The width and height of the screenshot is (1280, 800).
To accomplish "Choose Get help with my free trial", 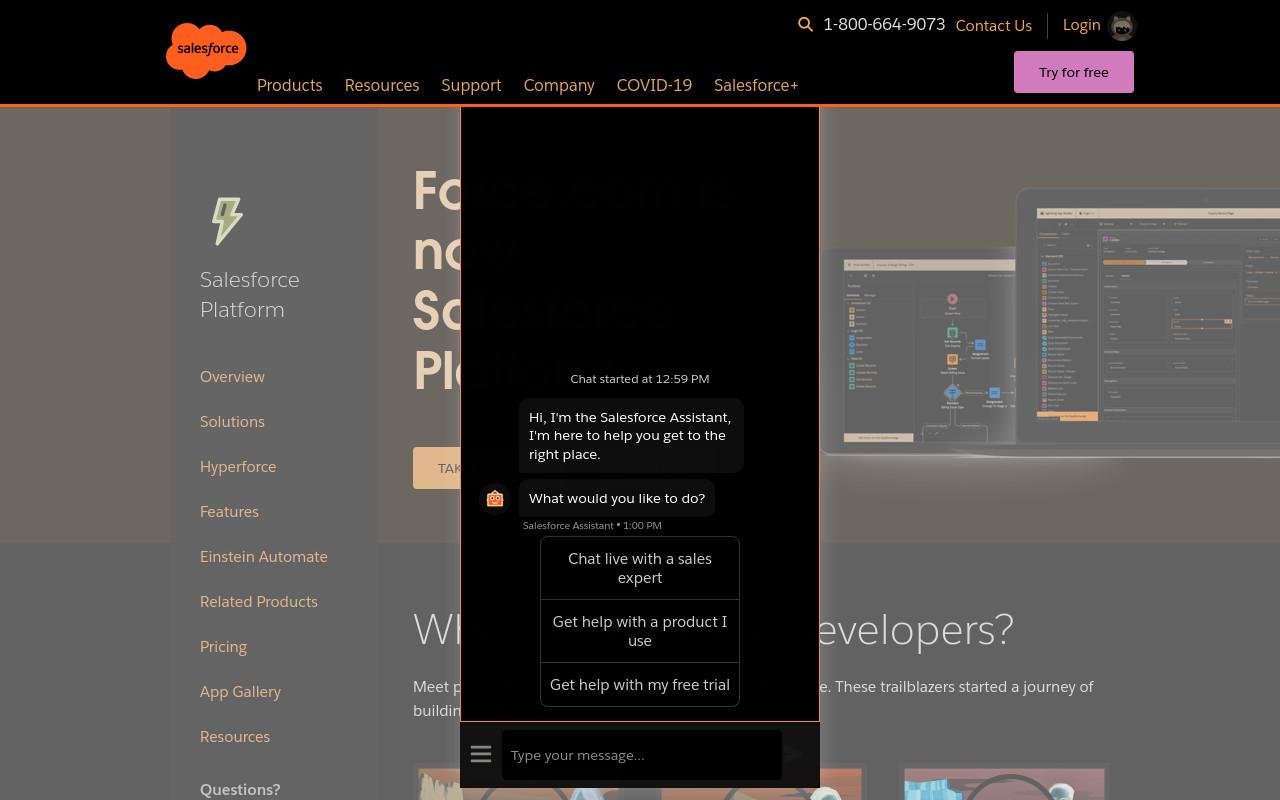I will pos(640,685).
